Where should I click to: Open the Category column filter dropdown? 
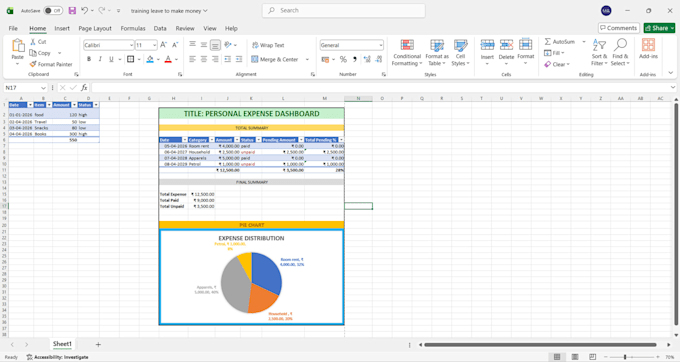tap(212, 140)
